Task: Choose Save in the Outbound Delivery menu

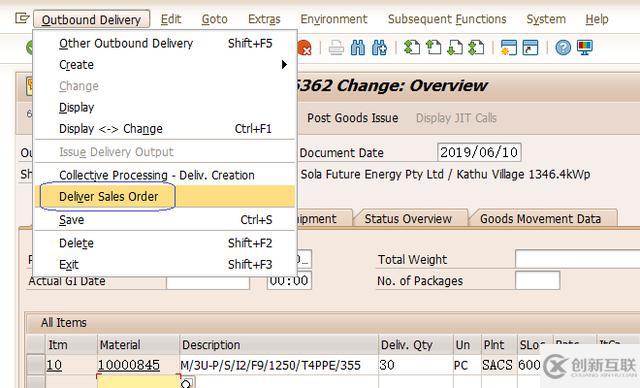Action: 165,219
